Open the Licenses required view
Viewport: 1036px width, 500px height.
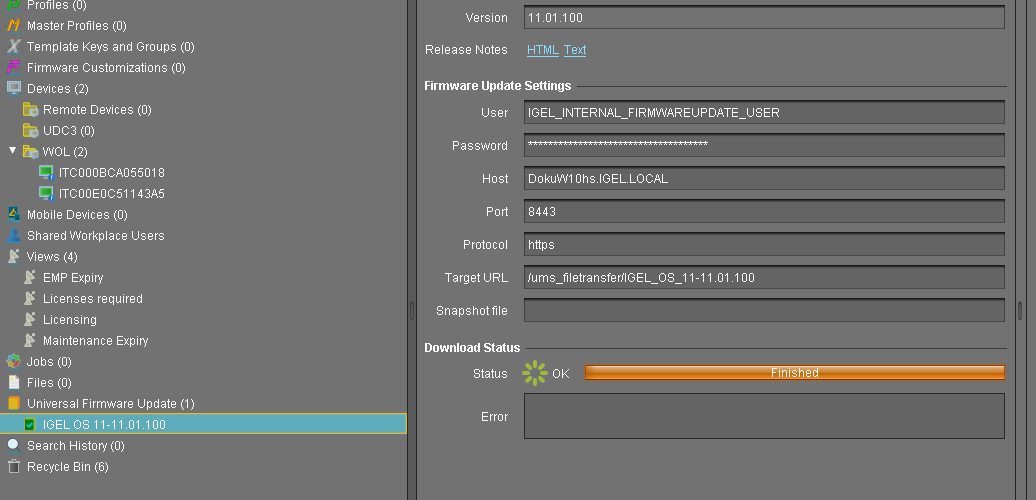tap(92, 299)
